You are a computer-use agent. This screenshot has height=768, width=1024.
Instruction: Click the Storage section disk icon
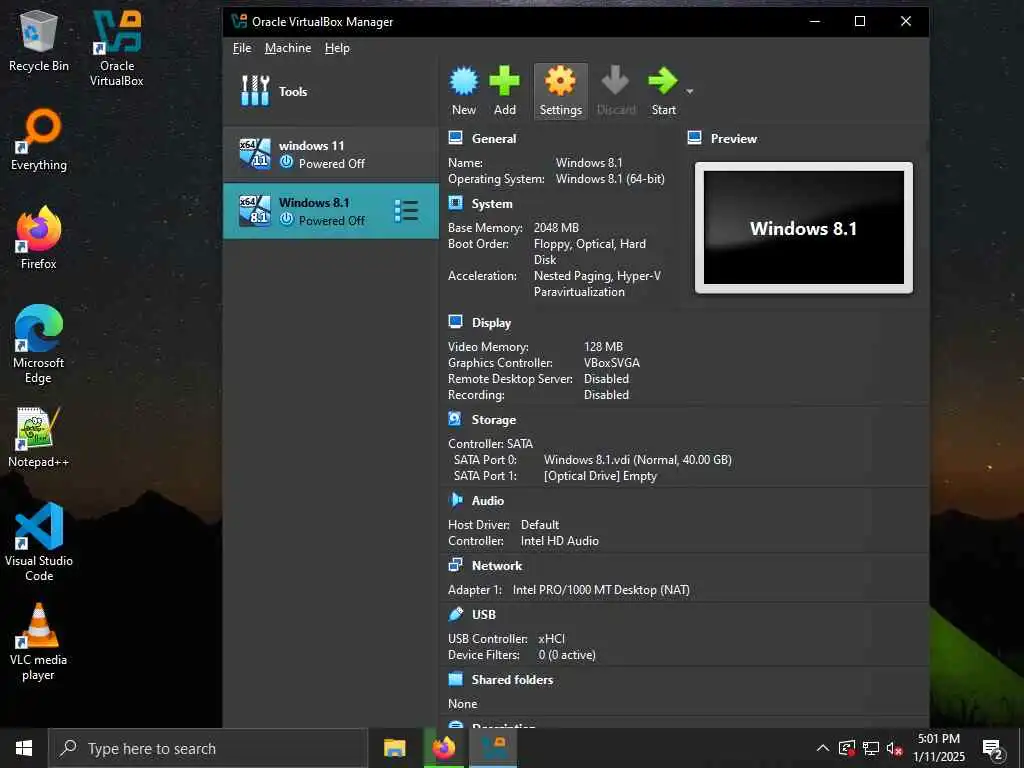(455, 419)
